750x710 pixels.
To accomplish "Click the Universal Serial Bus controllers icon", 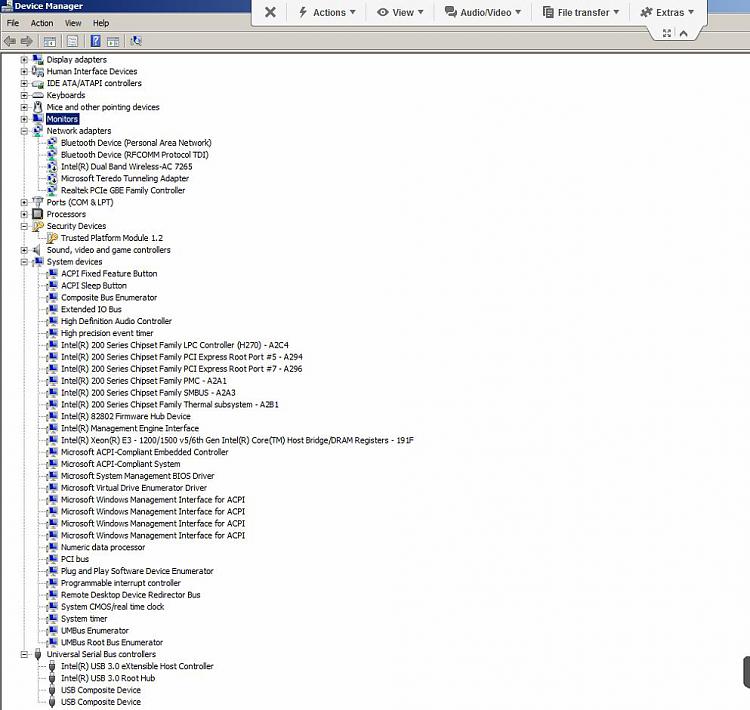I will point(38,654).
